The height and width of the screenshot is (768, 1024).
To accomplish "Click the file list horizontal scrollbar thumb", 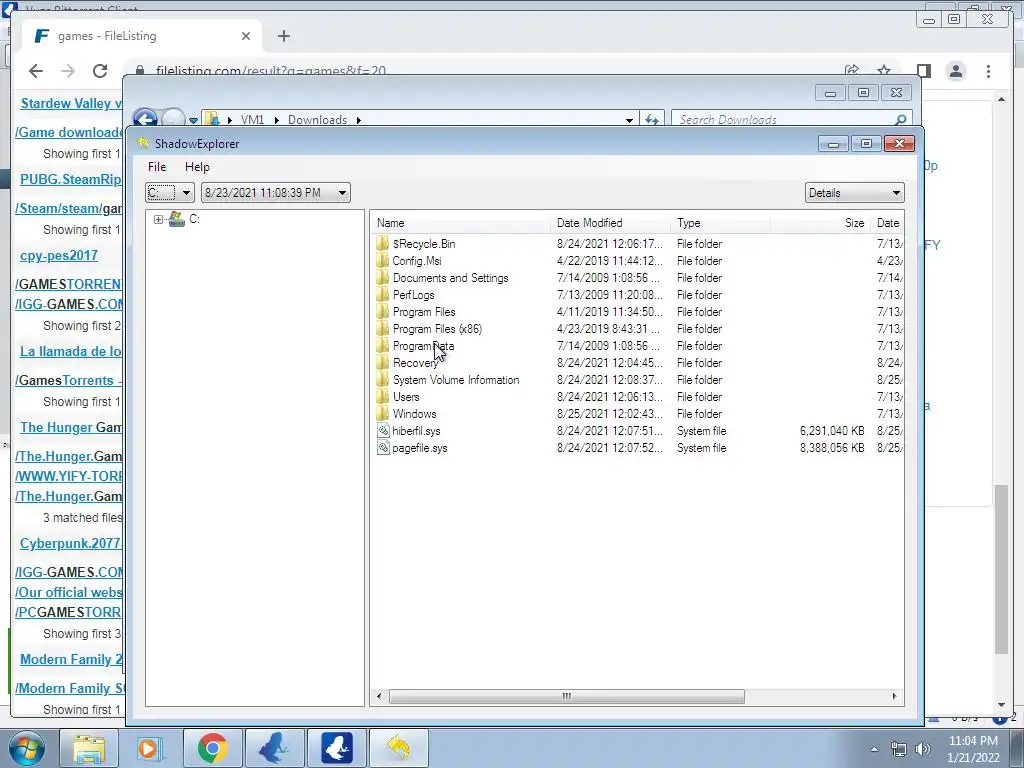I will tap(566, 696).
